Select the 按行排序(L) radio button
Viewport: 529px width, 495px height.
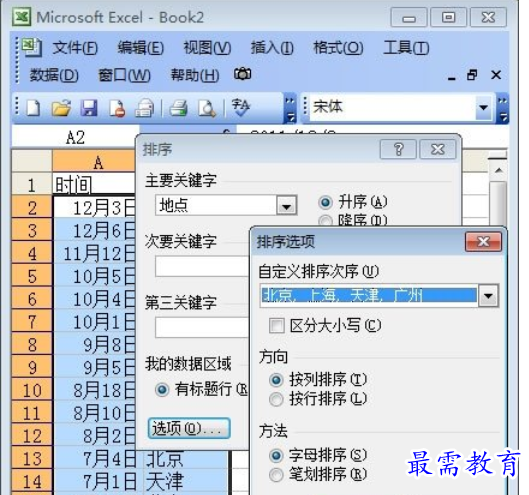pyautogui.click(x=276, y=399)
